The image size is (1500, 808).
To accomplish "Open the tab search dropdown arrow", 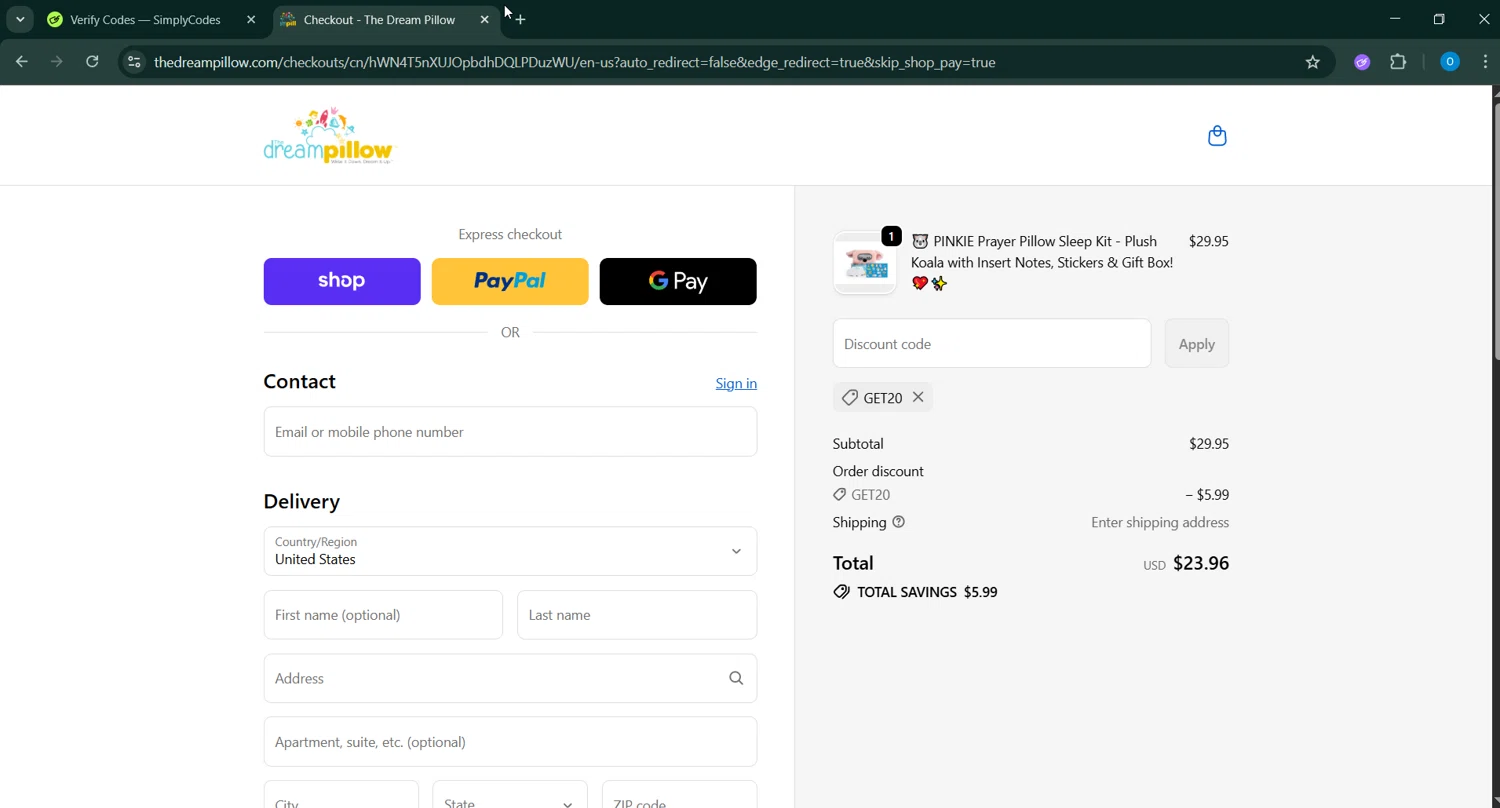I will tap(20, 19).
